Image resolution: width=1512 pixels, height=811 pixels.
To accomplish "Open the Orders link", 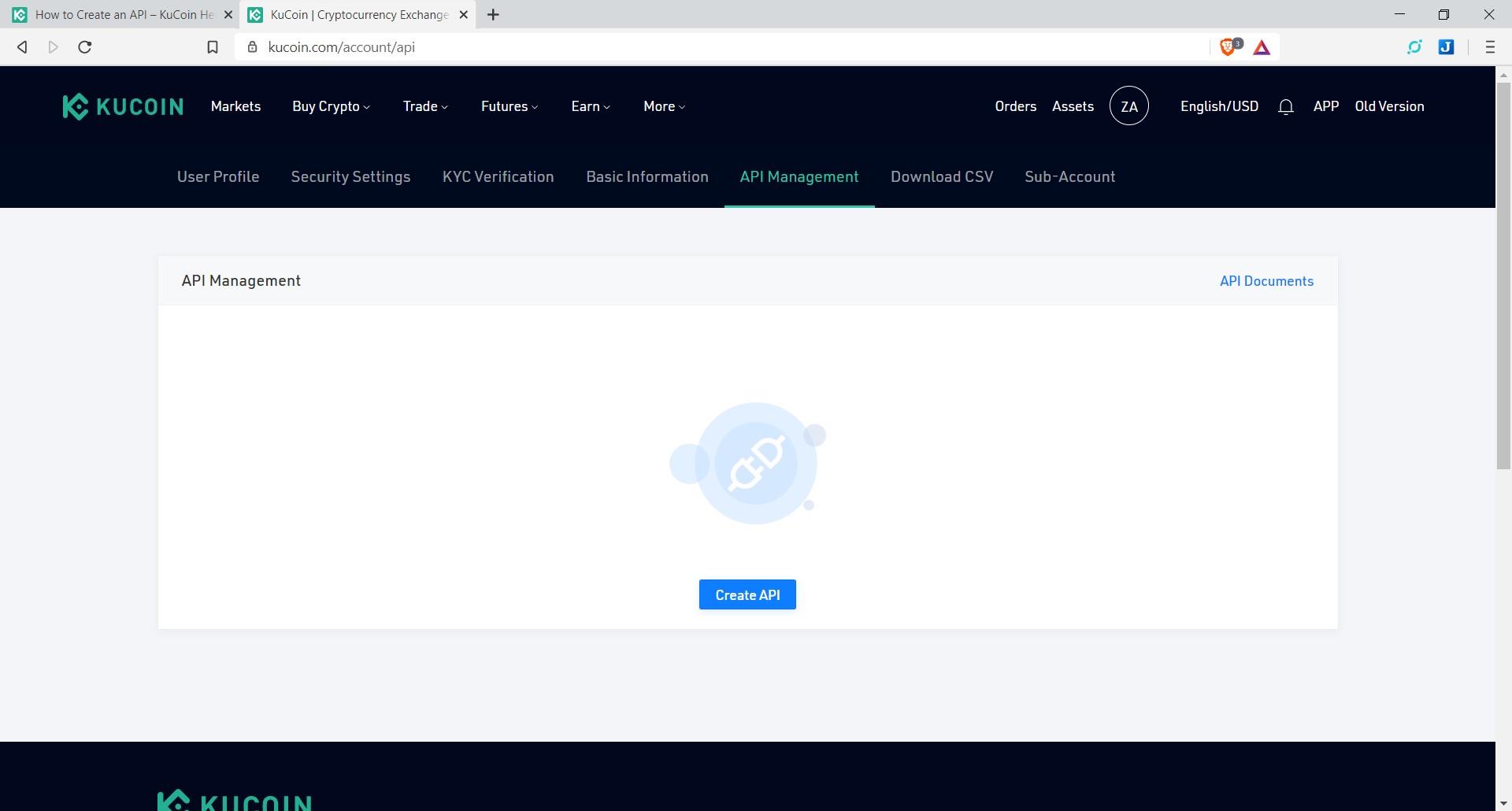I will click(x=1015, y=106).
